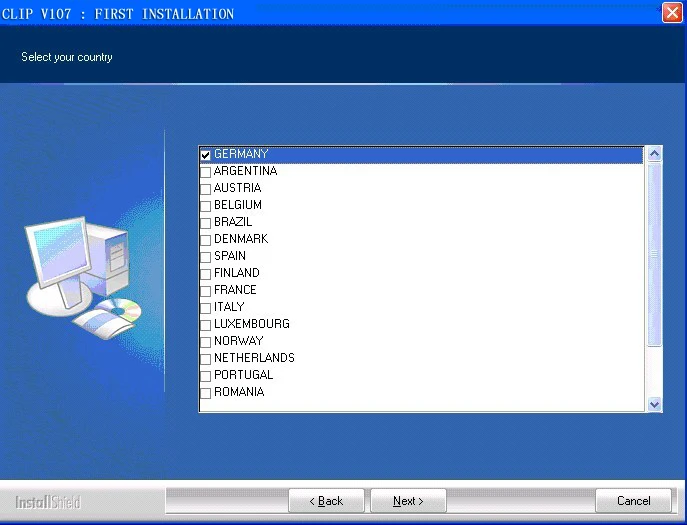Screen dimensions: 687x525
Task: Select the GERMANY list row text
Action: 241,154
